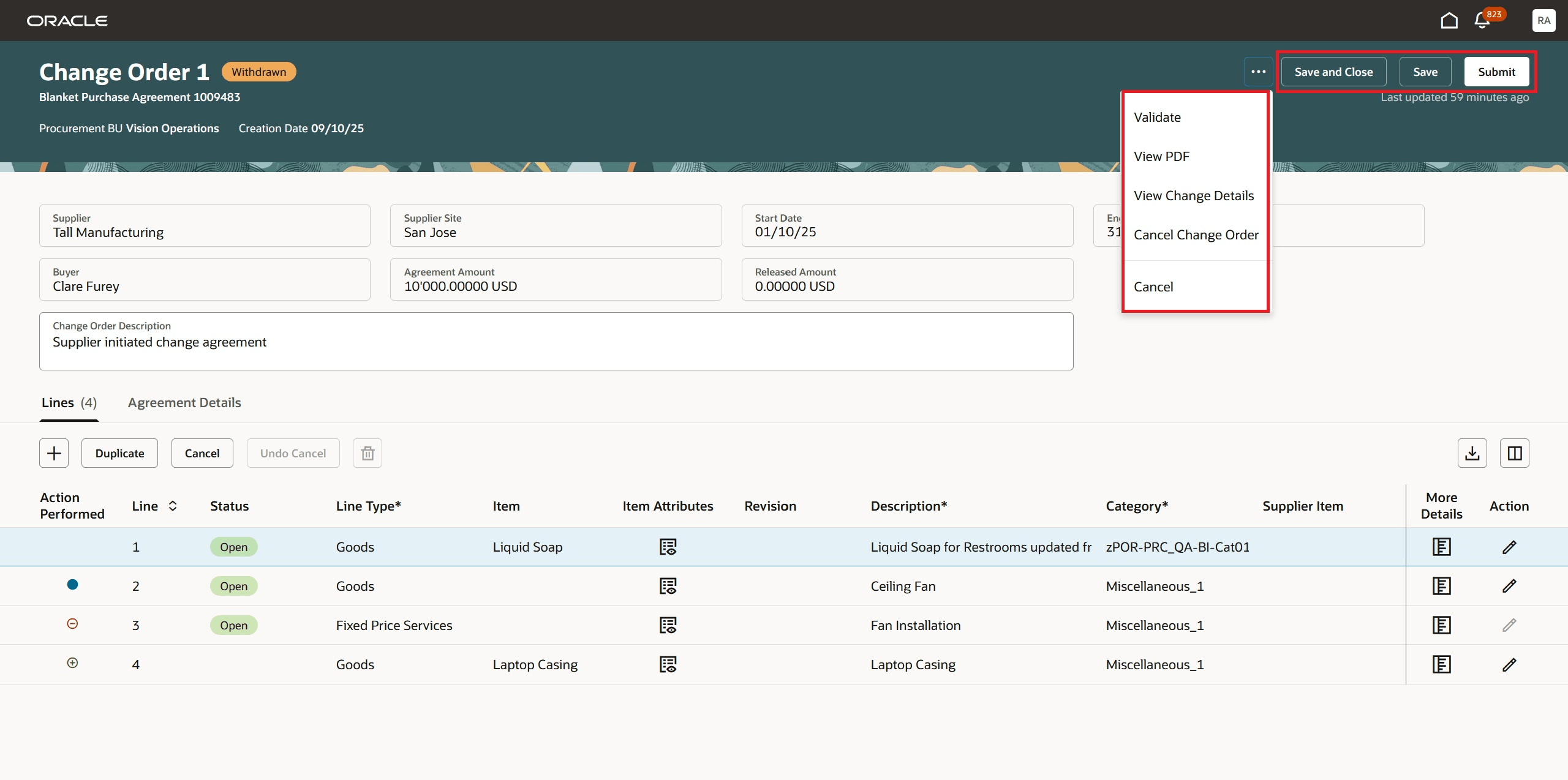The width and height of the screenshot is (1568, 780).
Task: Click the Duplicate button above the lines
Action: click(x=119, y=453)
